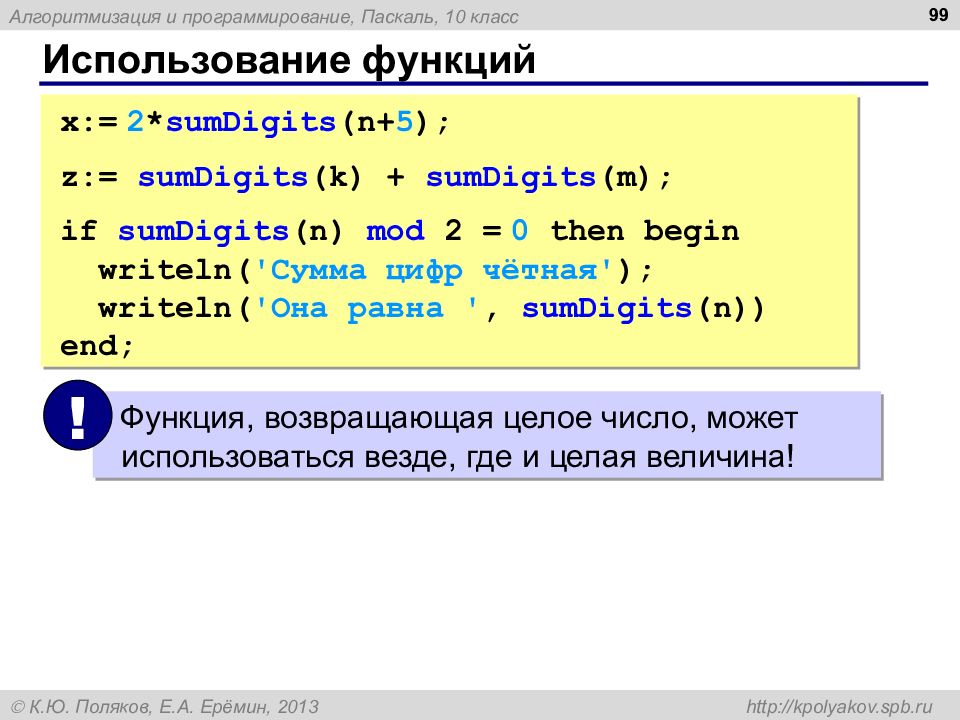The width and height of the screenshot is (960, 720).
Task: Click sumDigits(k) in the z assignment
Action: 250,178
